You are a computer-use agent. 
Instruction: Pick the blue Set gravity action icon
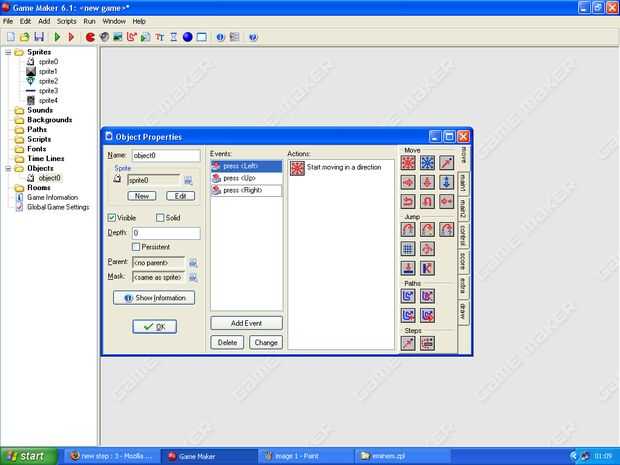(x=446, y=182)
